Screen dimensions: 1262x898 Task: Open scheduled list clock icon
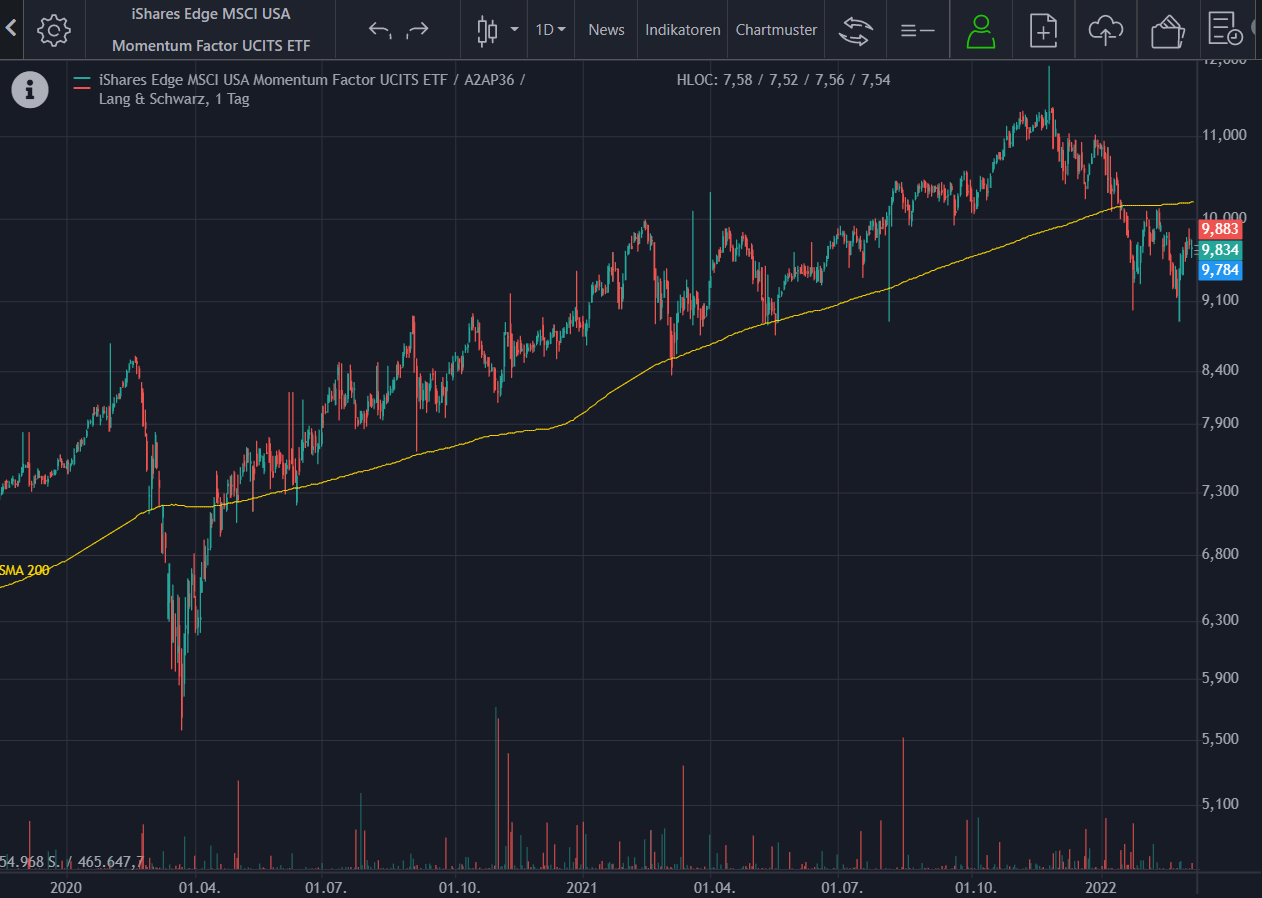point(1225,30)
